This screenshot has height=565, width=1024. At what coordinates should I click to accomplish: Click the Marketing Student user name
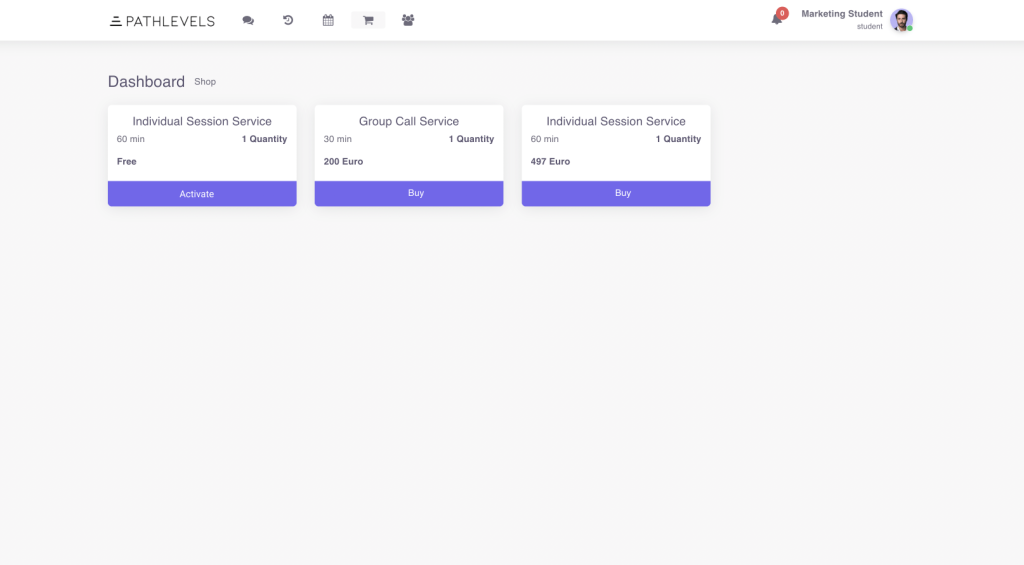842,14
